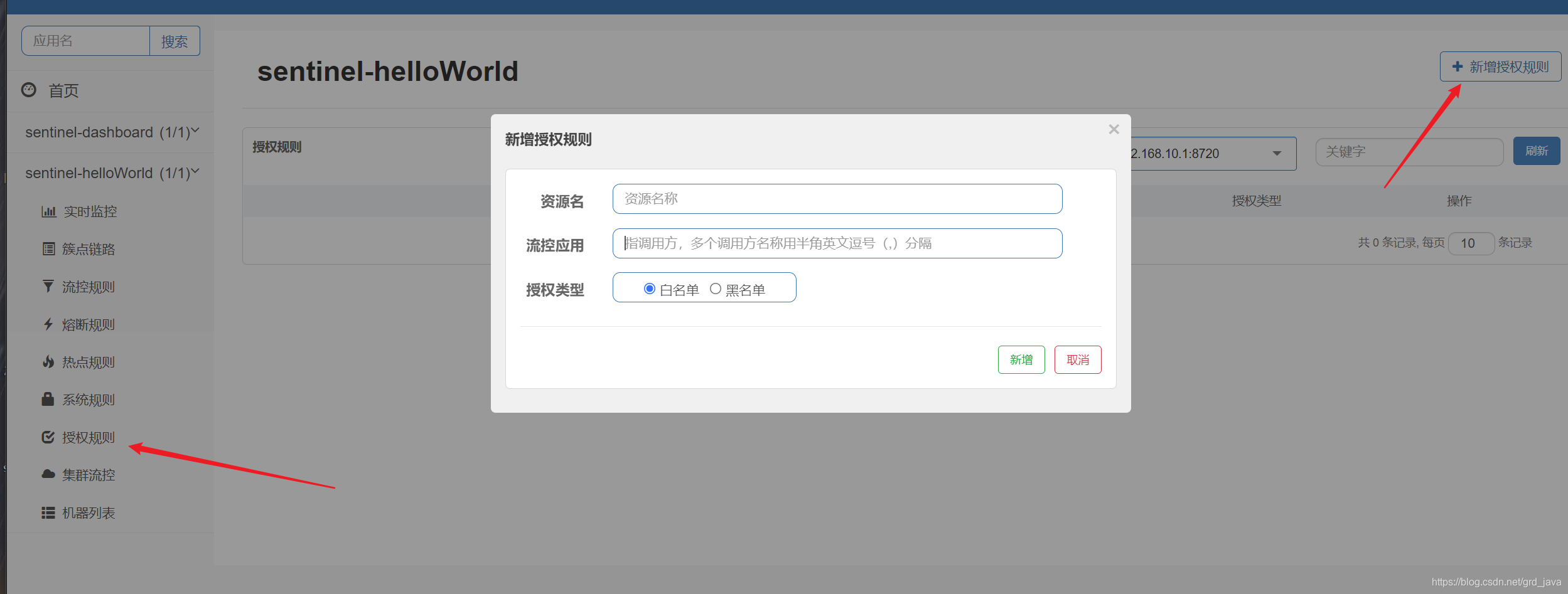Click the plus icon in 新增授权规则 button

pyautogui.click(x=1458, y=66)
